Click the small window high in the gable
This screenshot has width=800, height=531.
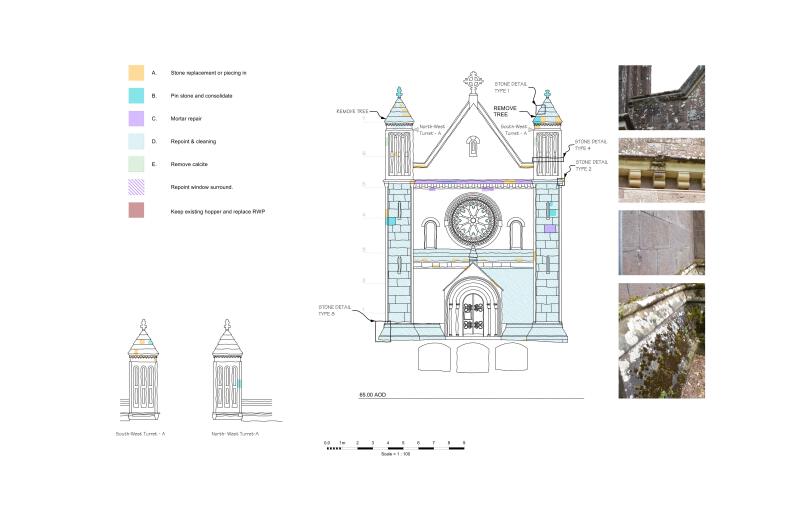pos(473,146)
